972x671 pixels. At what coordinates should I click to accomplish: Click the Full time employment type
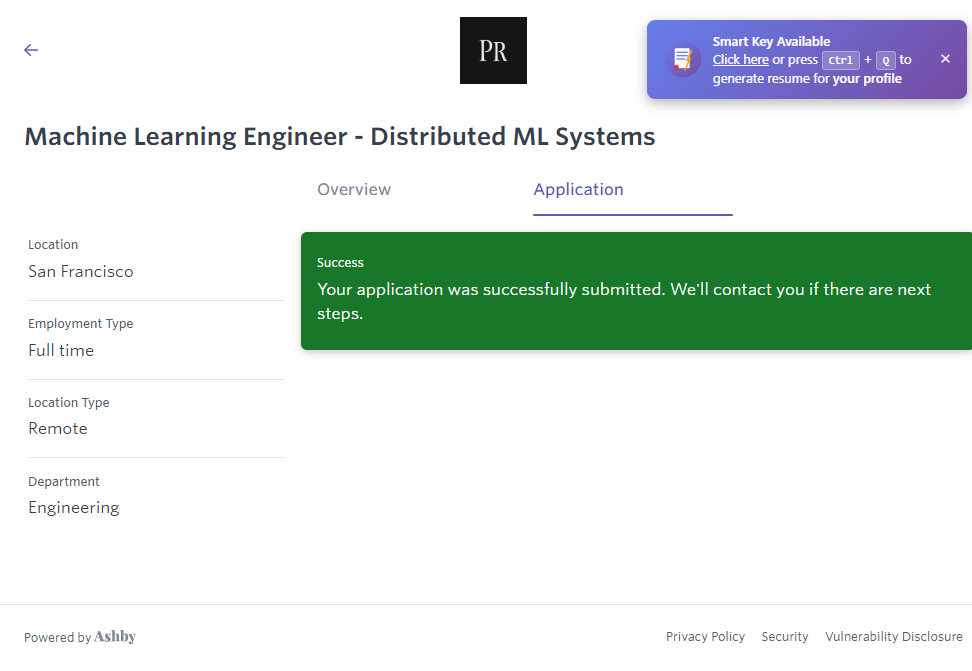click(61, 351)
